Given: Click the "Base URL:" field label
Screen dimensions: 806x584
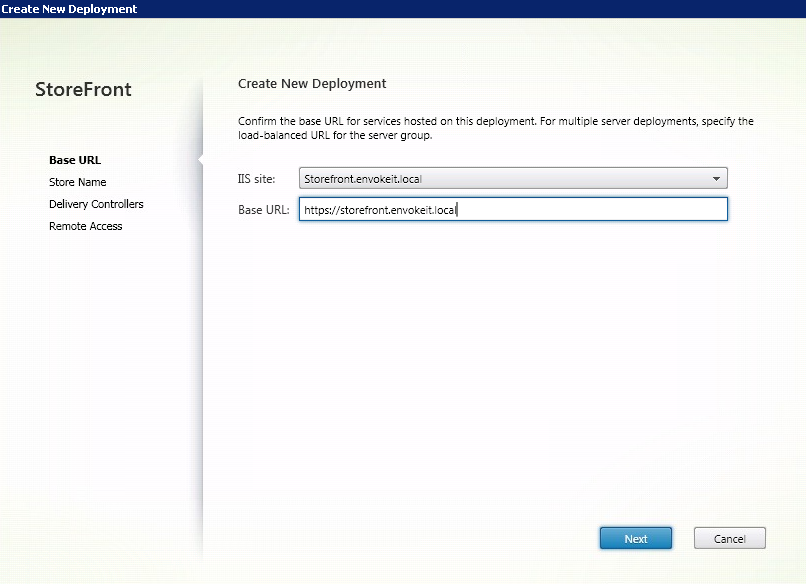Looking at the screenshot, I should point(264,210).
